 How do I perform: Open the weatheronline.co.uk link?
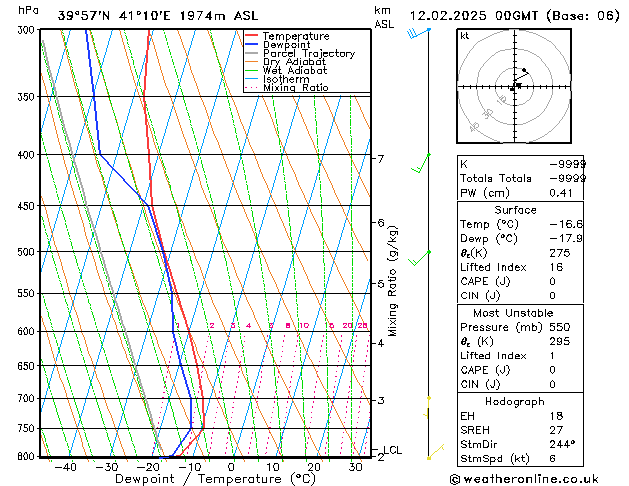pyautogui.click(x=524, y=479)
